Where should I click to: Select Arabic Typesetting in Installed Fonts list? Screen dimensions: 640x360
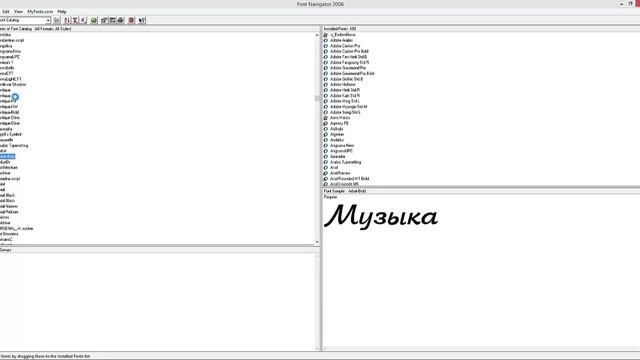(x=345, y=162)
